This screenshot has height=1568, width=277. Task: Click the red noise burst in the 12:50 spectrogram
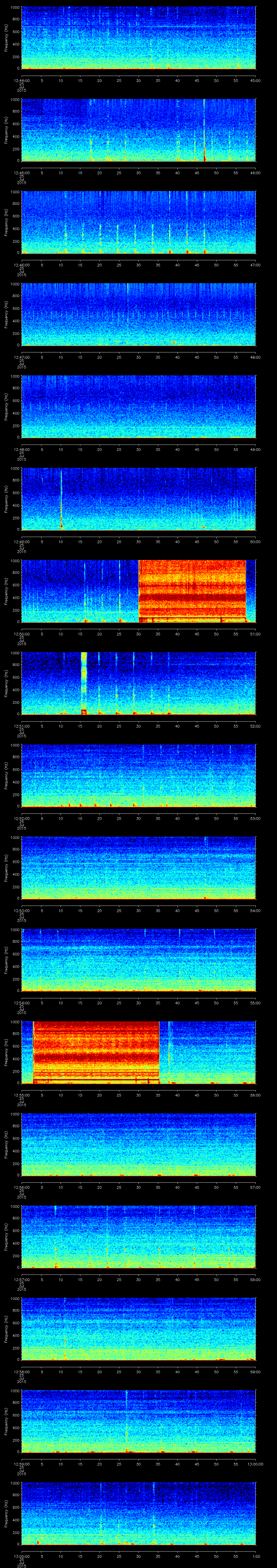tap(192, 589)
